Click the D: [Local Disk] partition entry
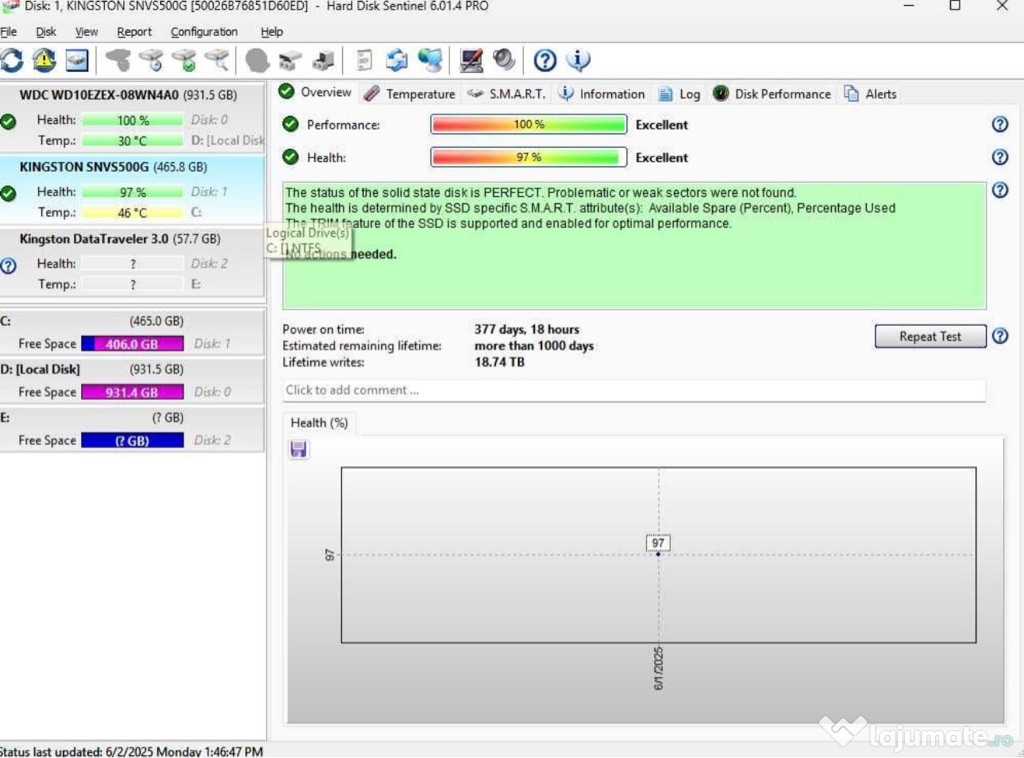Viewport: 1024px width, 758px height. pyautogui.click(x=133, y=381)
